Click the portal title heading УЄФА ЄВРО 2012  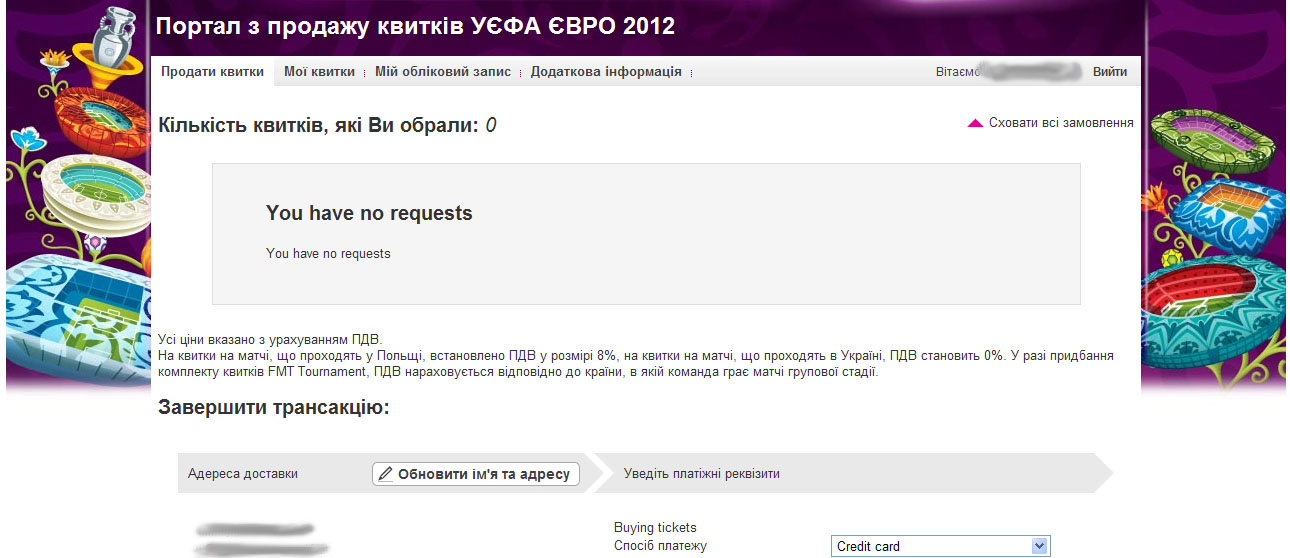415,26
